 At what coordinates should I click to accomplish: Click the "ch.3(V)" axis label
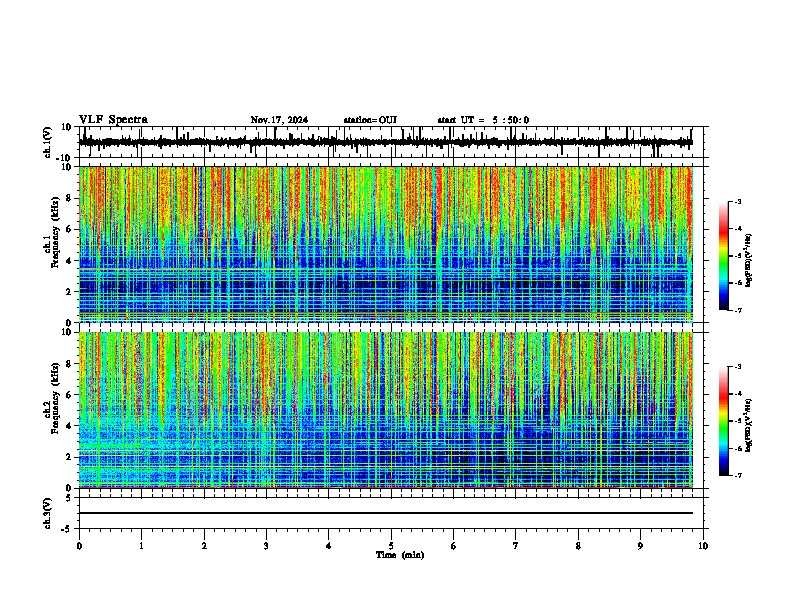(48, 513)
